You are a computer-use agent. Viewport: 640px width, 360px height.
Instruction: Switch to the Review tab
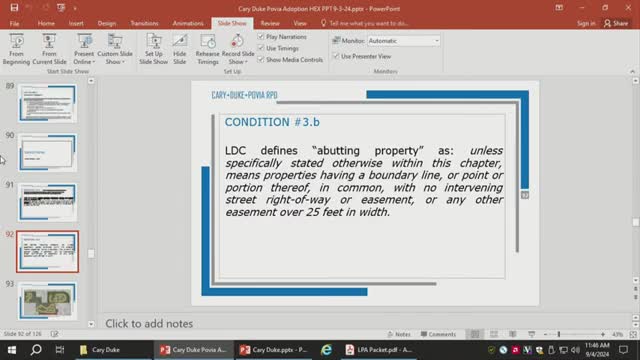click(270, 23)
